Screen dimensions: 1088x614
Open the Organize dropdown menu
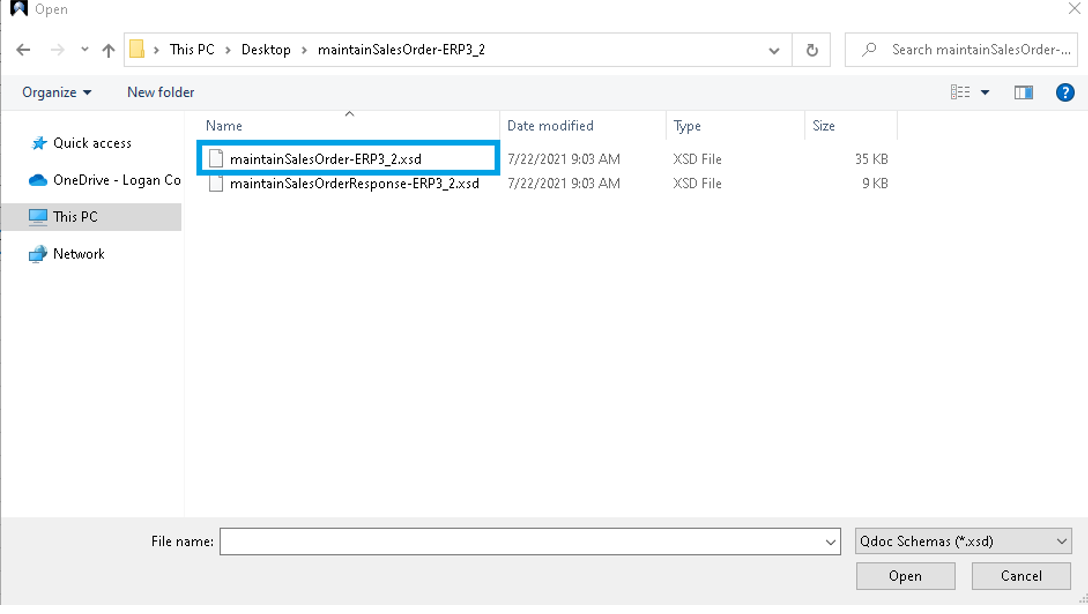click(56, 91)
